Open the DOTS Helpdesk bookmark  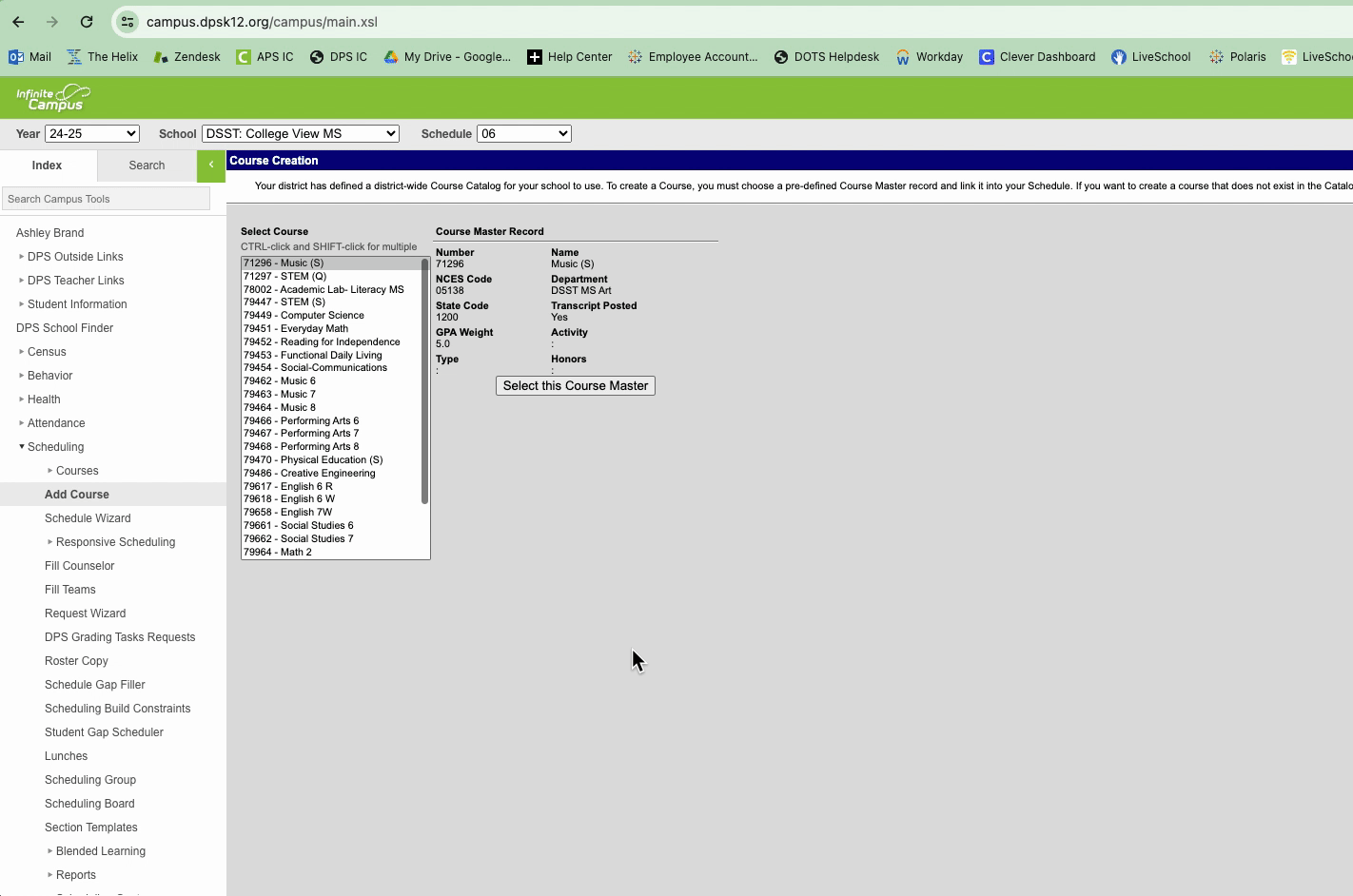click(827, 57)
